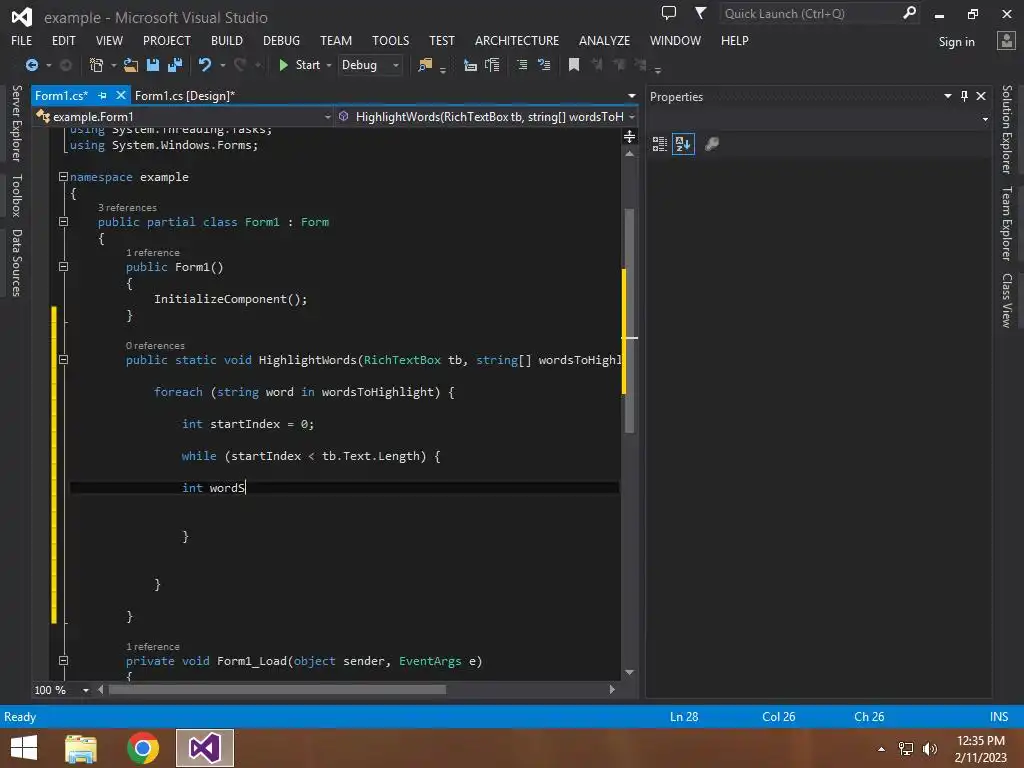Close the Form1.cs tab

tap(120, 95)
